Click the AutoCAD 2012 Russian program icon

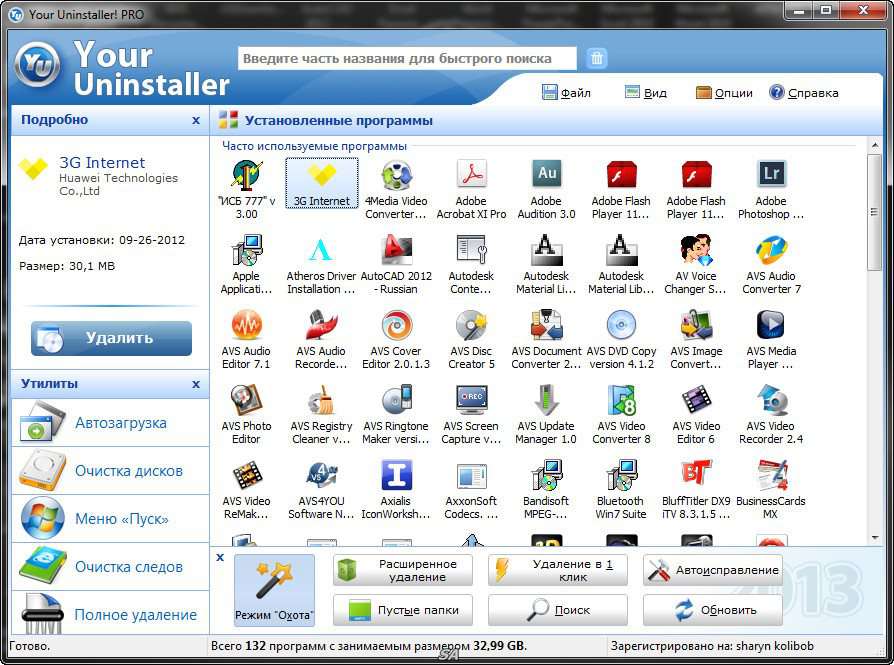pyautogui.click(x=396, y=250)
